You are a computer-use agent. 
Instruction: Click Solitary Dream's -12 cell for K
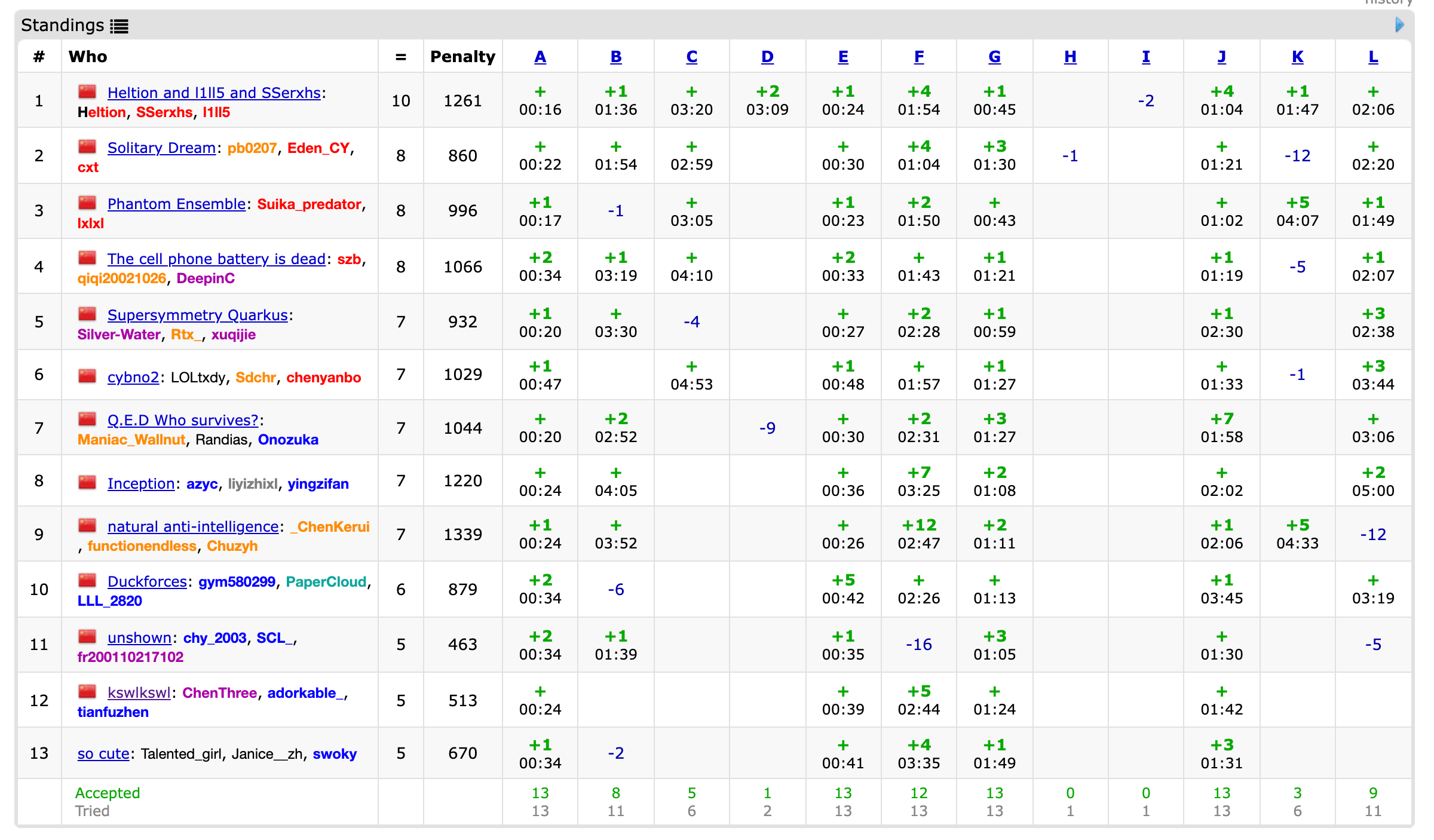pyautogui.click(x=1297, y=156)
